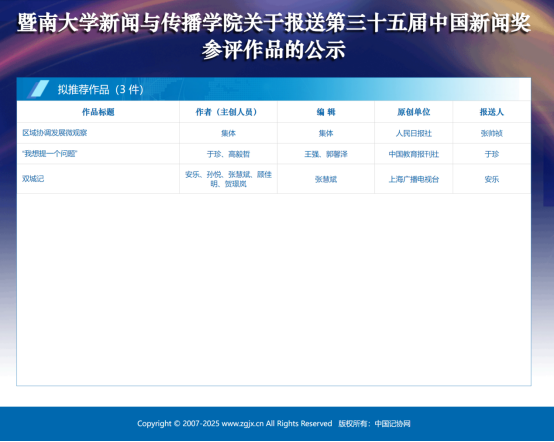Click the slanted blue icon beside 拟推荐作品
This screenshot has height=442, width=554.
click(x=38, y=89)
